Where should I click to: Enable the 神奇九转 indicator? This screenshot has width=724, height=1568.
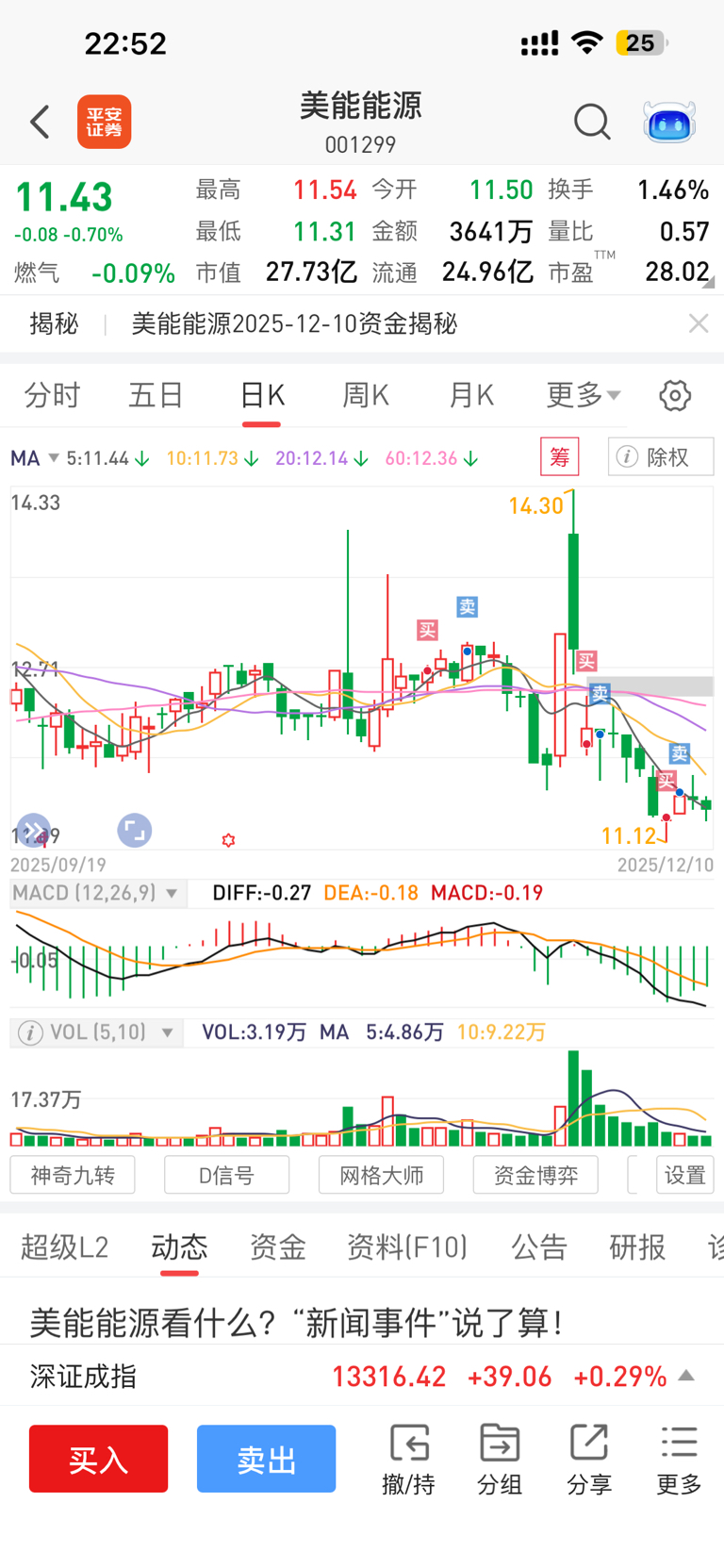73,1175
